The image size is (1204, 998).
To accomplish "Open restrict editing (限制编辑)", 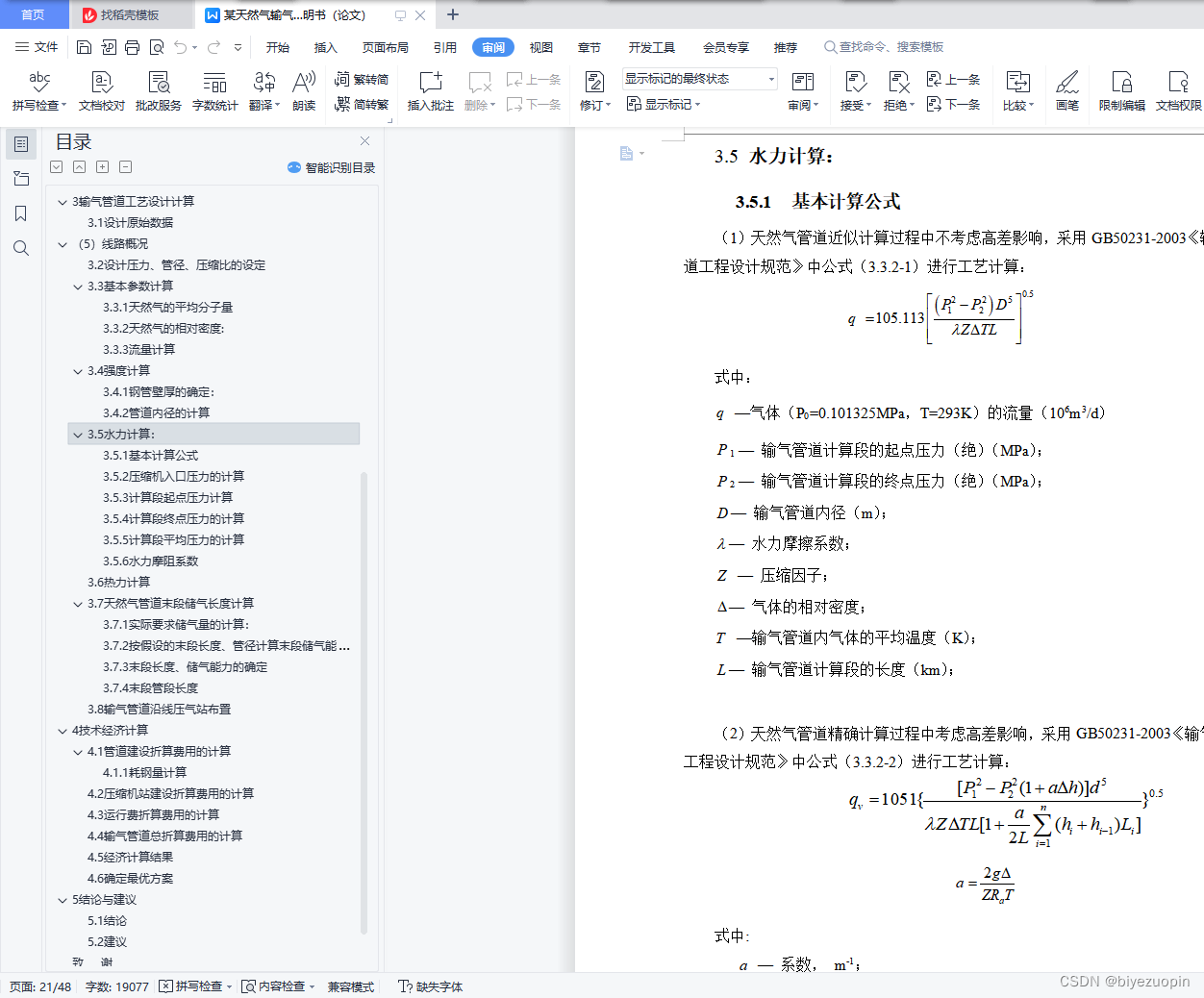I will [1122, 91].
